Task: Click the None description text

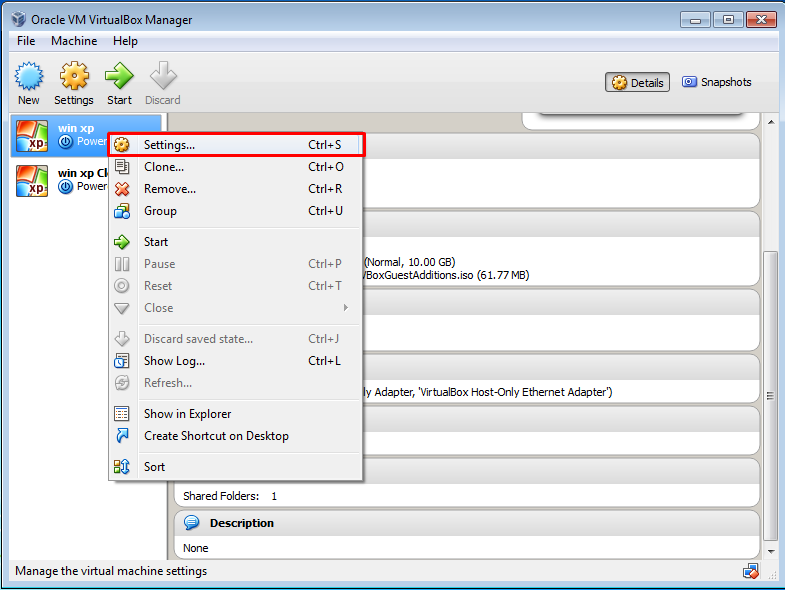Action: tap(196, 548)
